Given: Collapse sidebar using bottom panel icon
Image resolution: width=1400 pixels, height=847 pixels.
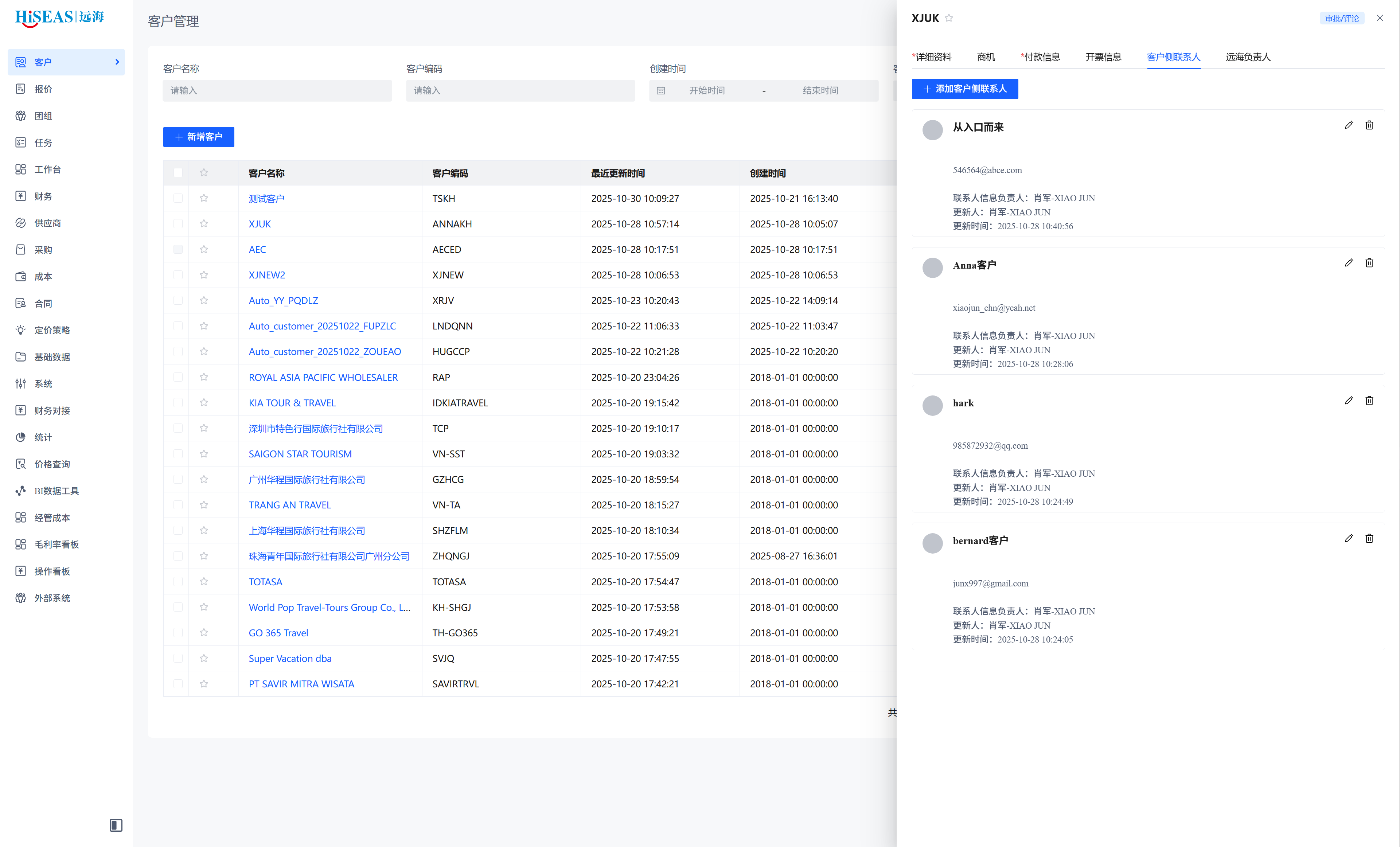Looking at the screenshot, I should (116, 825).
